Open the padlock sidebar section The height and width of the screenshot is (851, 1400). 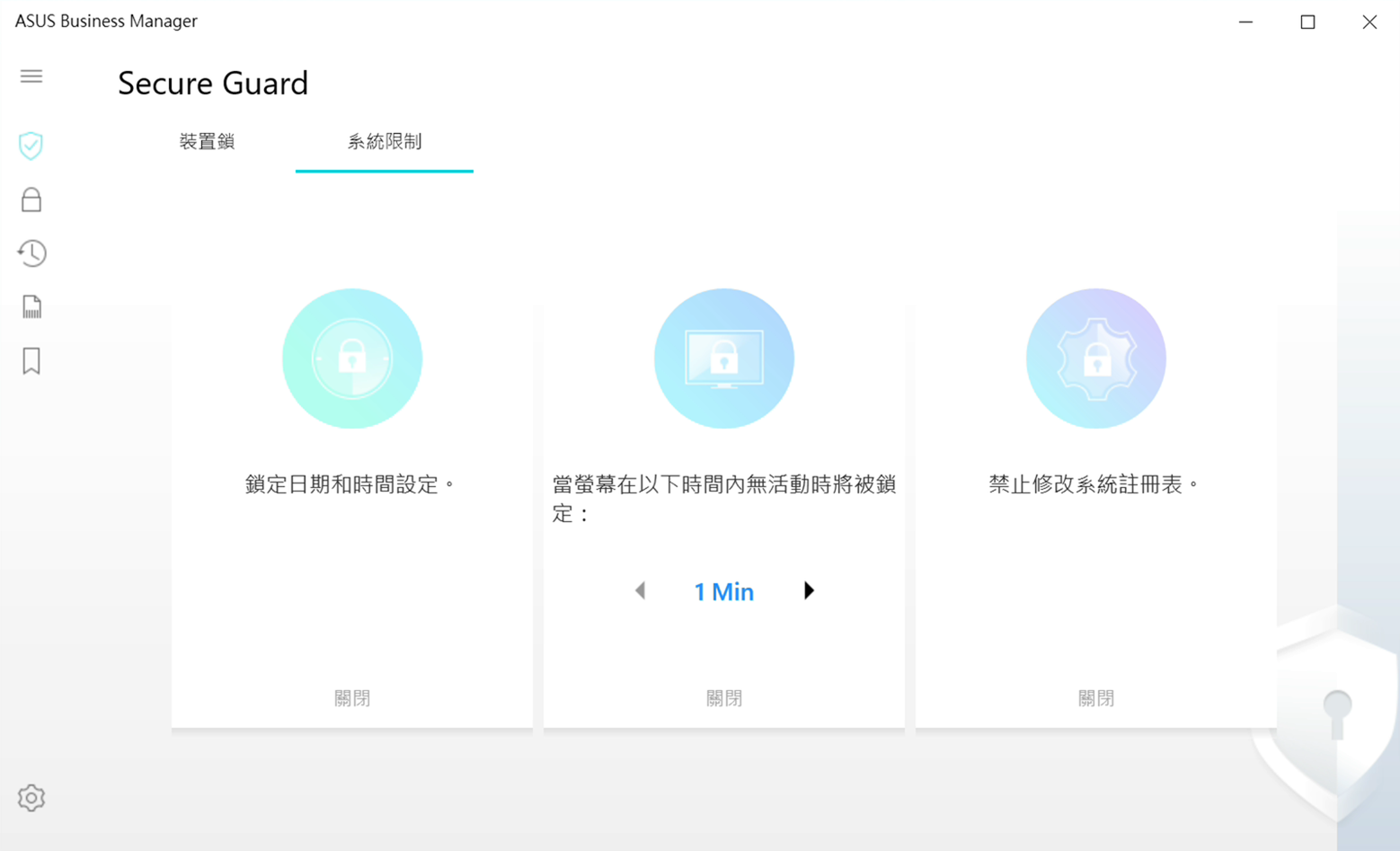pyautogui.click(x=31, y=199)
